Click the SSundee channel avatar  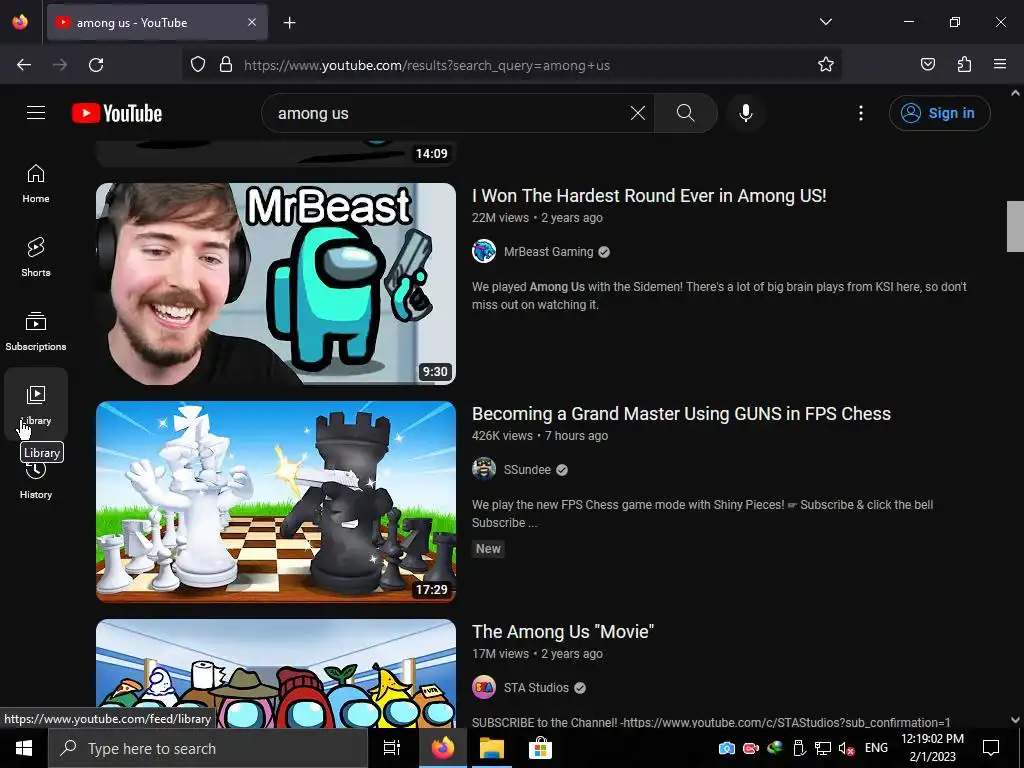pyautogui.click(x=484, y=470)
